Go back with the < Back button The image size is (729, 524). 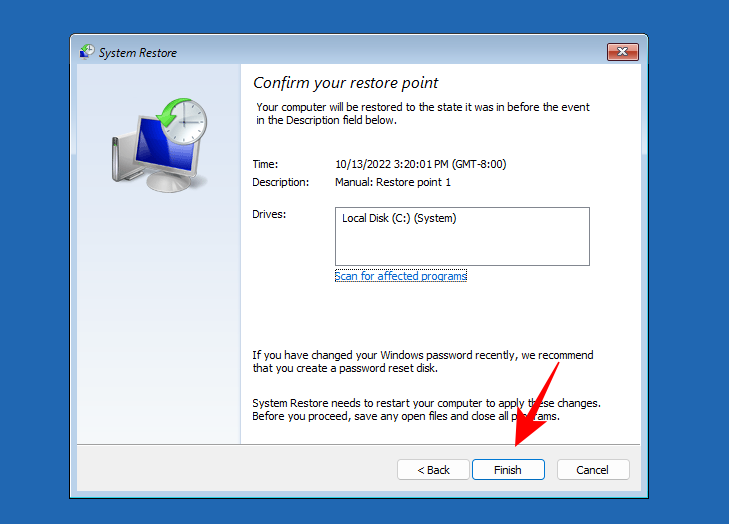[433, 470]
